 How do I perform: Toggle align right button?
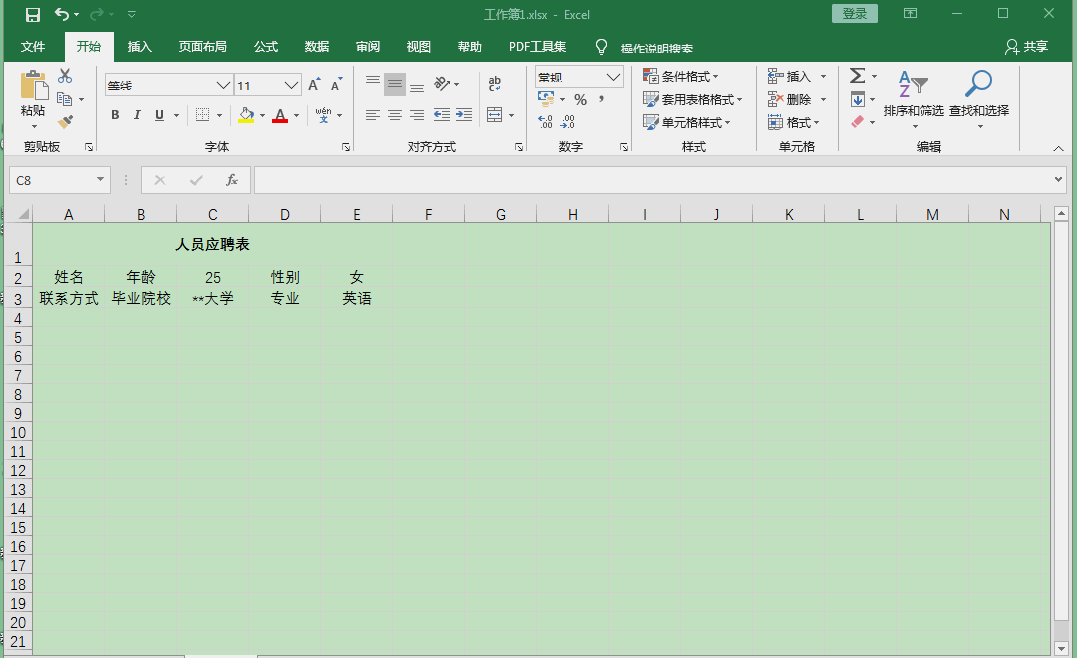pyautogui.click(x=417, y=115)
